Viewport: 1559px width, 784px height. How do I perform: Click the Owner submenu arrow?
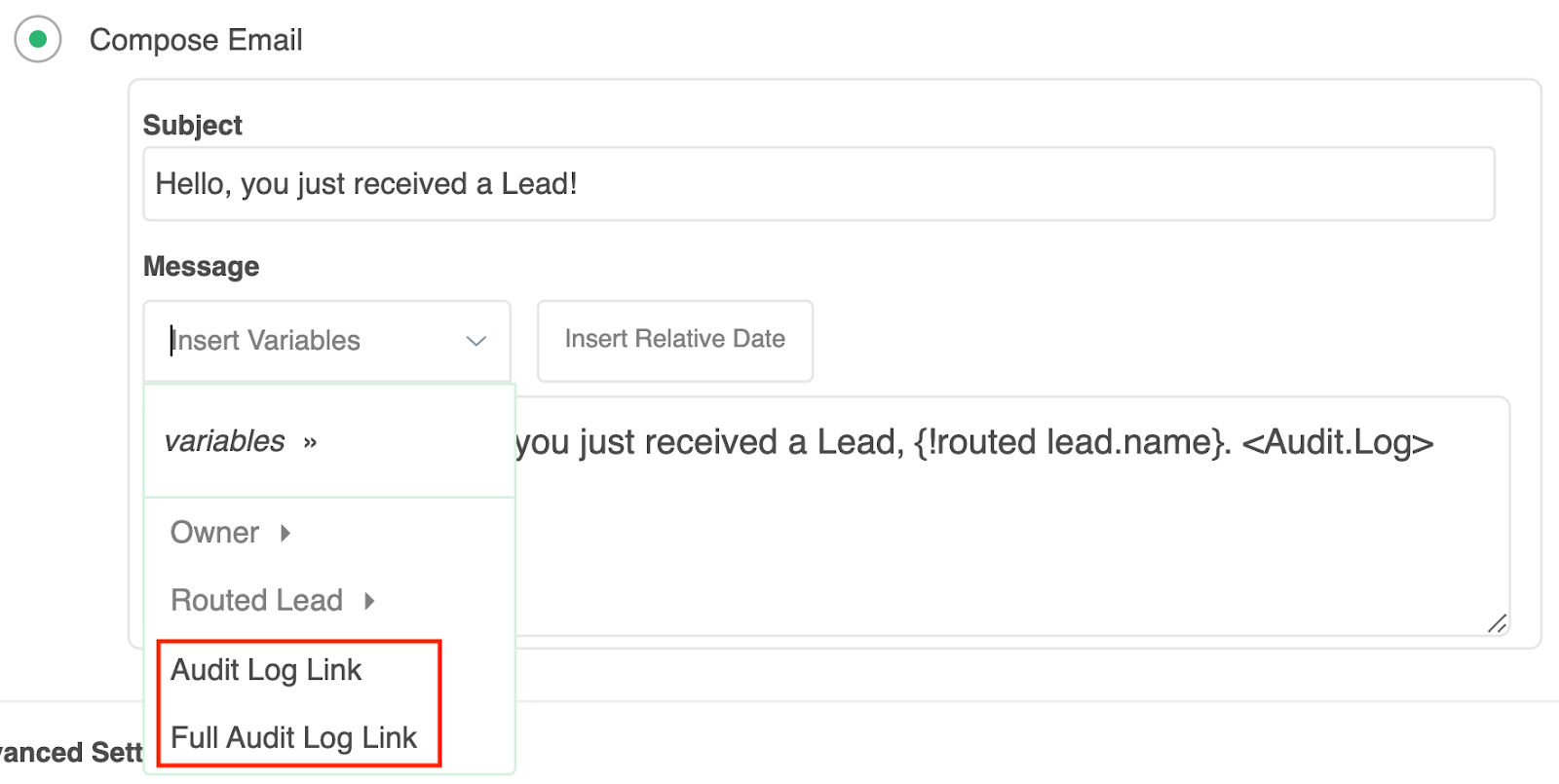pyautogui.click(x=285, y=533)
